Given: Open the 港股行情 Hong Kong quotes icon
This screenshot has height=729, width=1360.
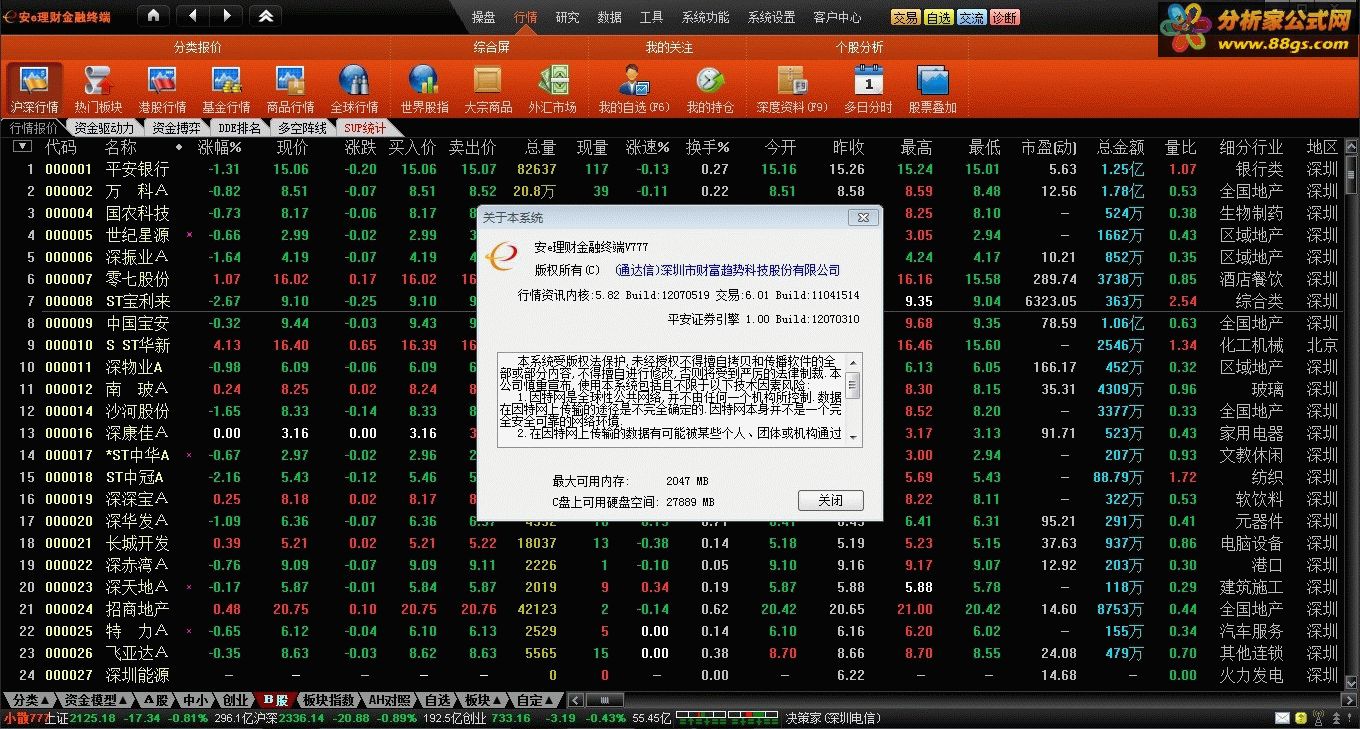Looking at the screenshot, I should coord(162,88).
